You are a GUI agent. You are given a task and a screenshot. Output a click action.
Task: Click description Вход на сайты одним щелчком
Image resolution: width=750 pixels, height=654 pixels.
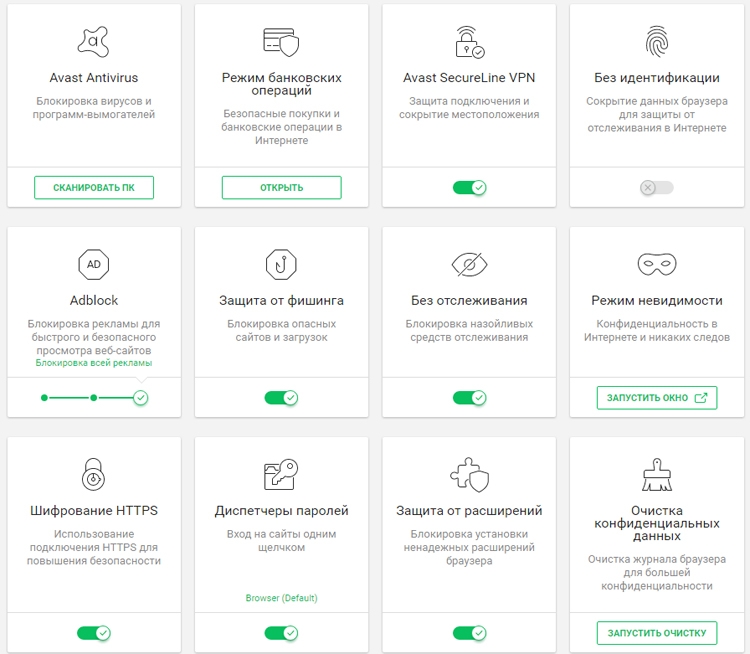click(x=281, y=541)
